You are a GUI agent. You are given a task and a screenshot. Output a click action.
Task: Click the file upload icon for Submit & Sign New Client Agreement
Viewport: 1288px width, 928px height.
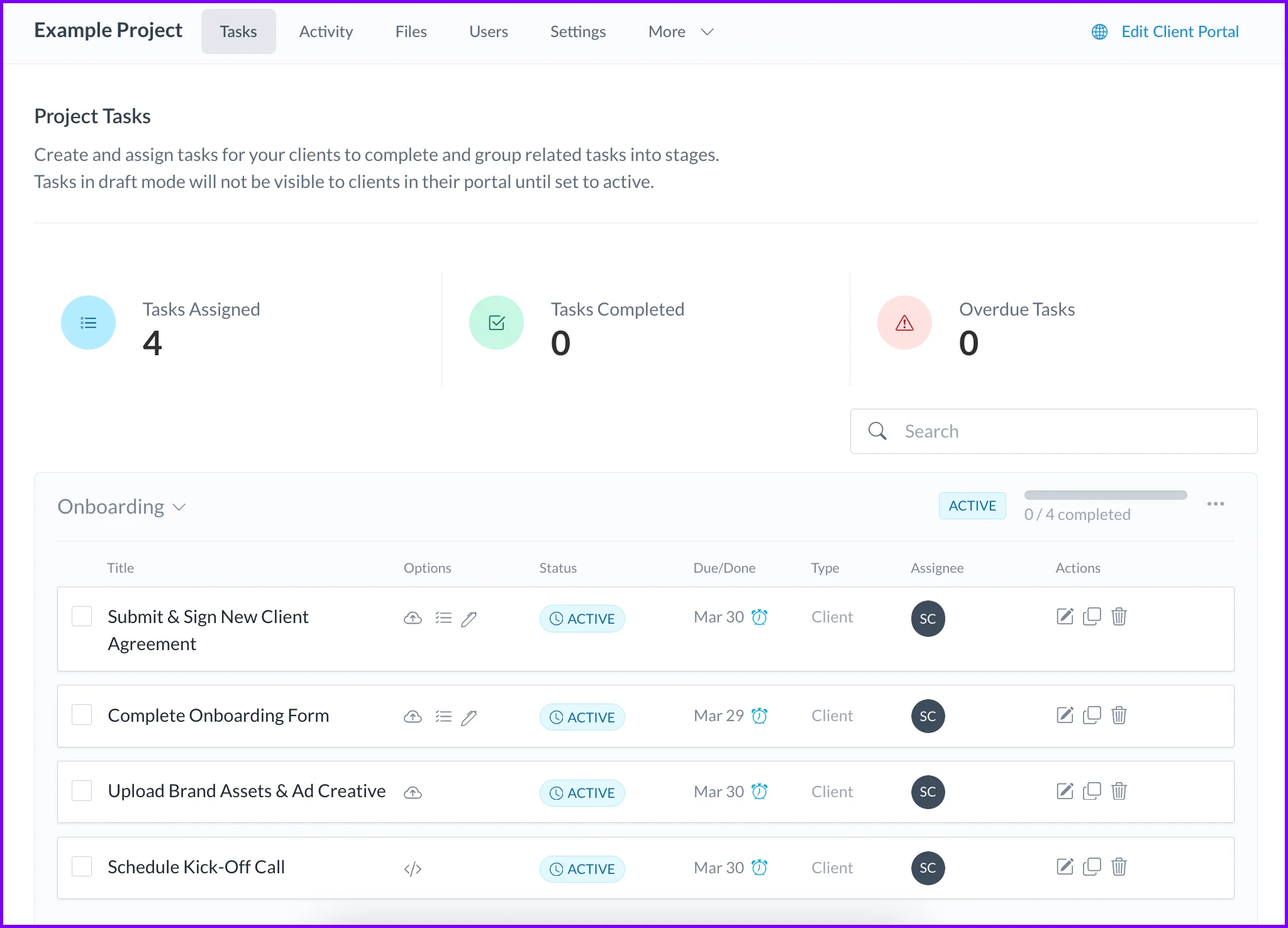coord(413,618)
